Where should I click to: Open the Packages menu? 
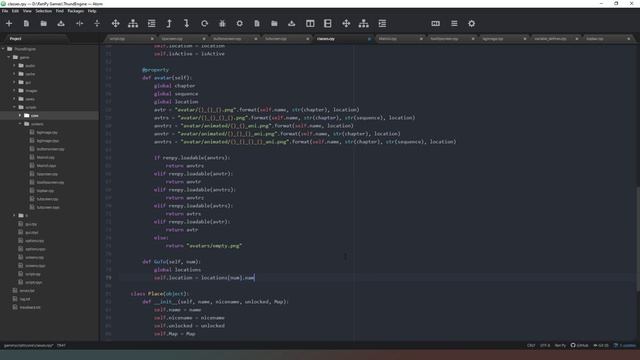76,11
